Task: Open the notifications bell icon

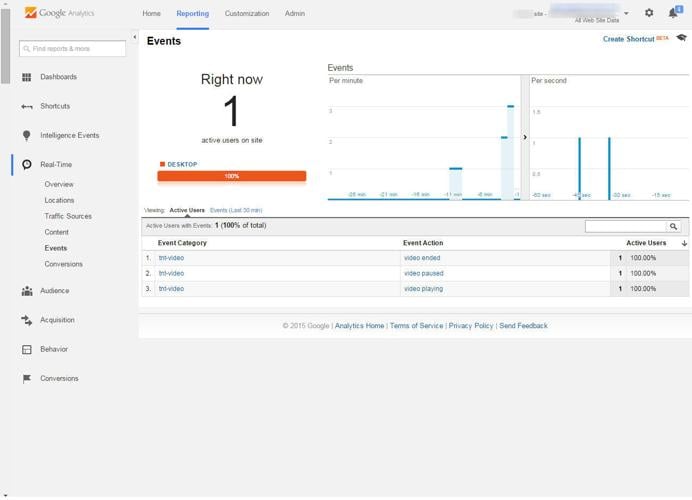Action: pos(675,13)
